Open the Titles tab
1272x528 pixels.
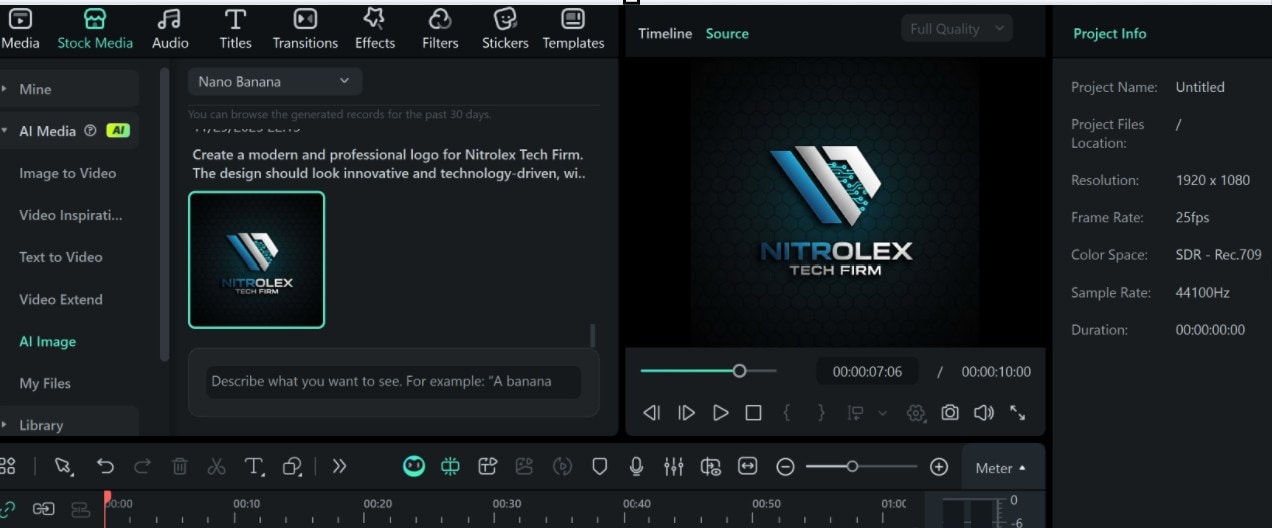235,29
